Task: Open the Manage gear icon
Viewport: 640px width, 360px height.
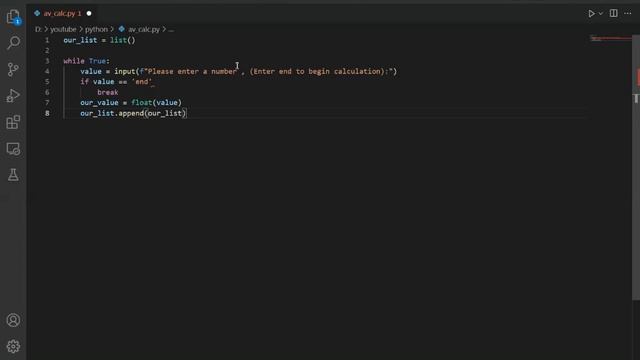Action: pos(13,346)
